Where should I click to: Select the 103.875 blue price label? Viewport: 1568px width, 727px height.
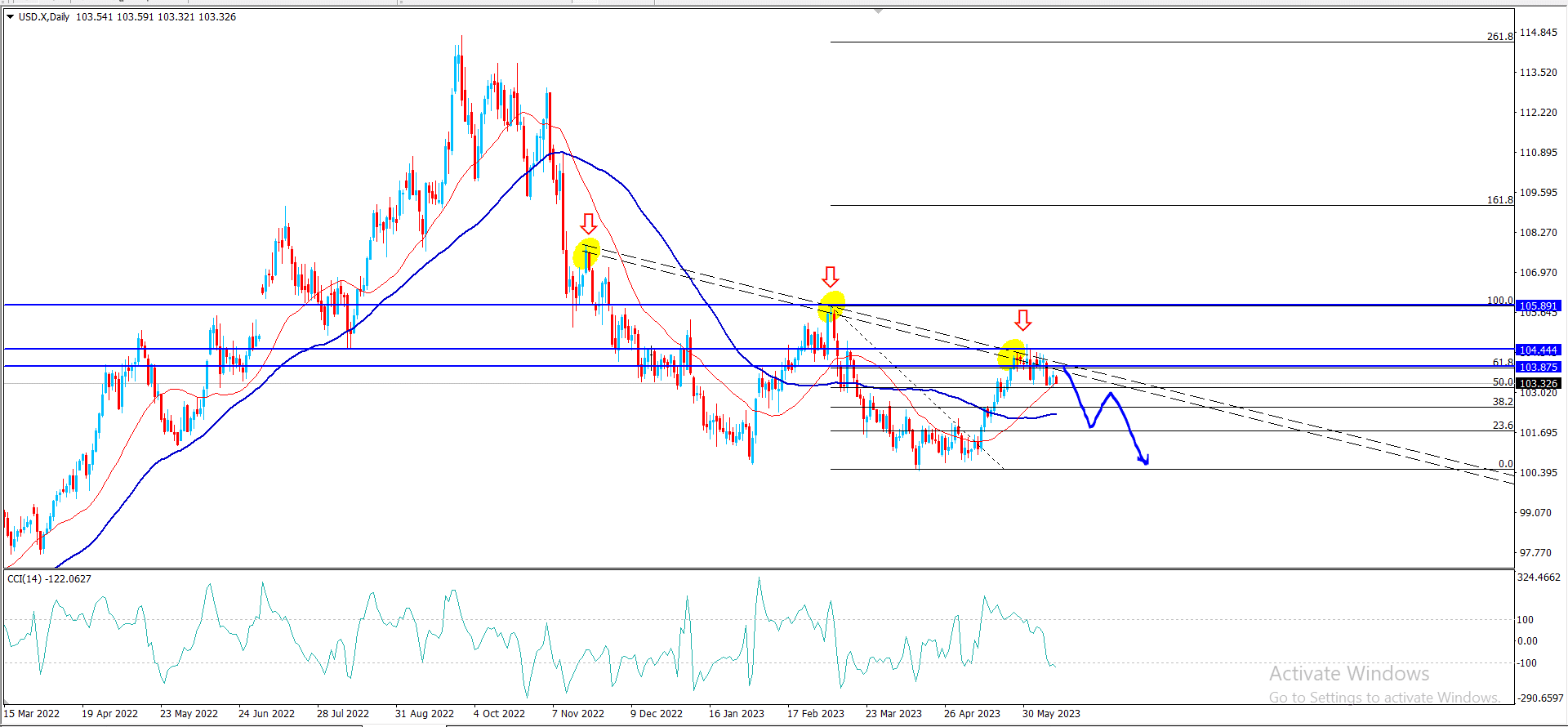[x=1539, y=368]
